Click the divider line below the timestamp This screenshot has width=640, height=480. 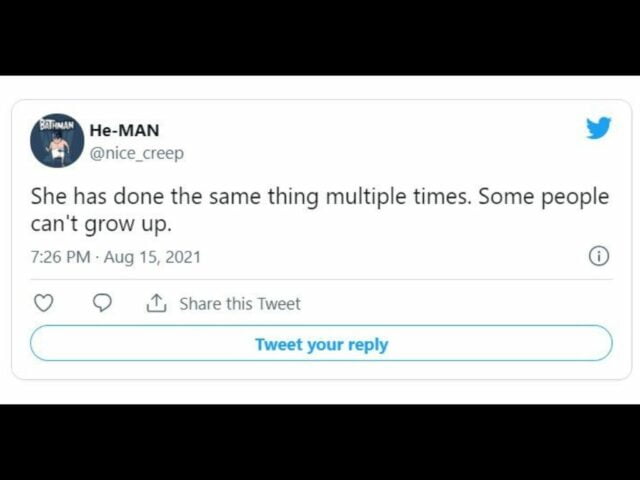320,280
